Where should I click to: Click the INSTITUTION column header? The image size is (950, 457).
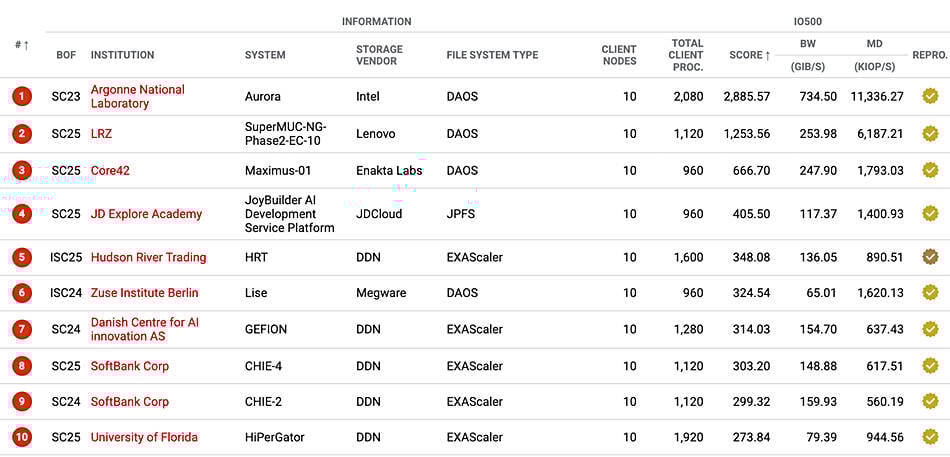click(x=122, y=55)
